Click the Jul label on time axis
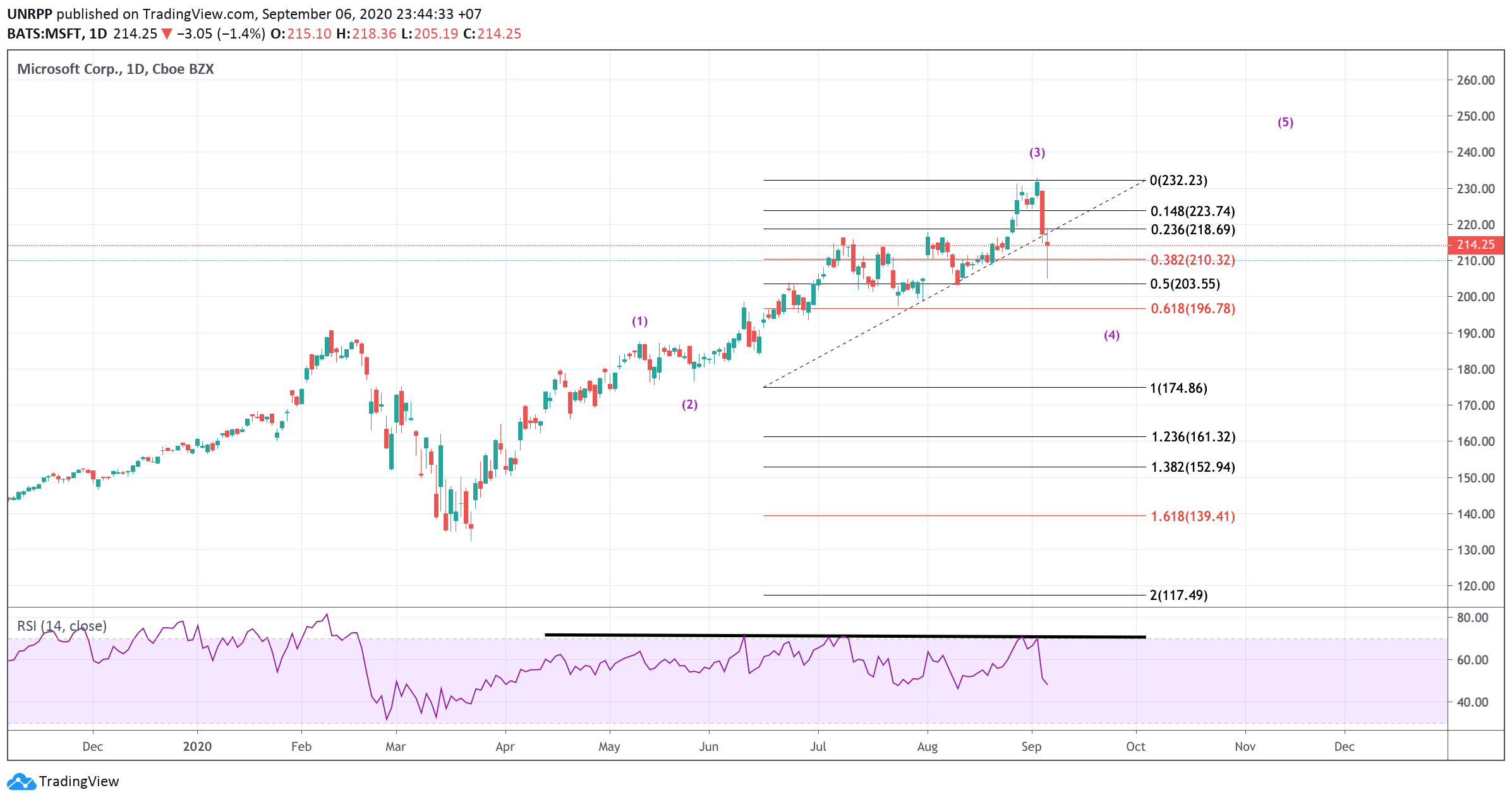Image resolution: width=1512 pixels, height=802 pixels. [x=818, y=746]
